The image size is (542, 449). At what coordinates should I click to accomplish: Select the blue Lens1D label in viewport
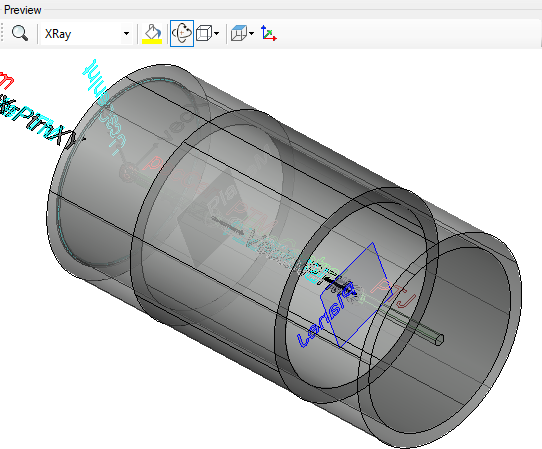coord(325,316)
